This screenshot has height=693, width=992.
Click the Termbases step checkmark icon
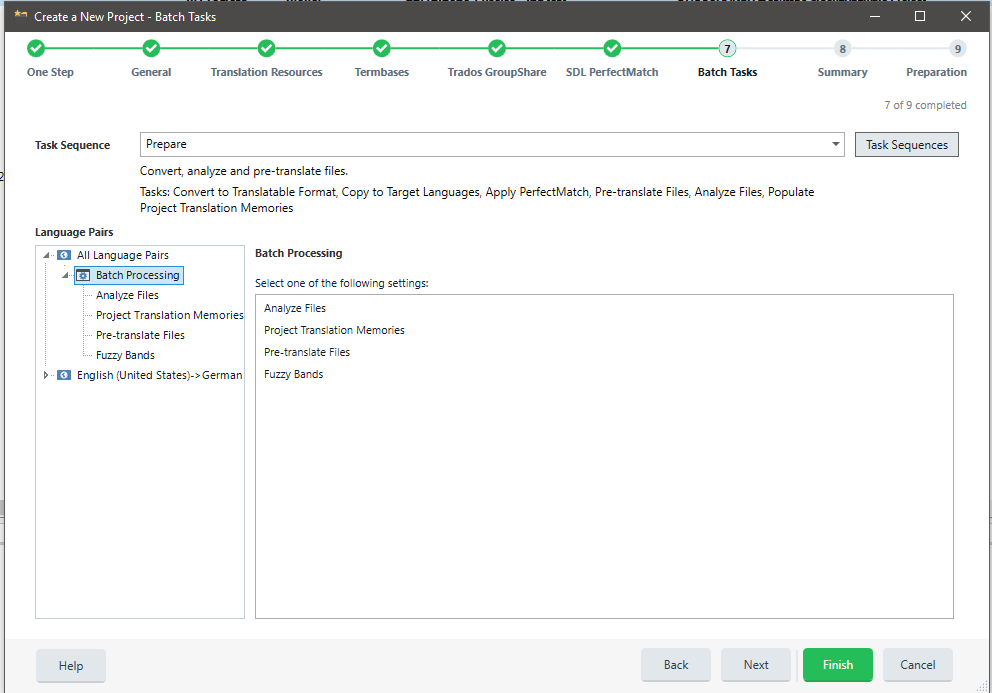381,49
